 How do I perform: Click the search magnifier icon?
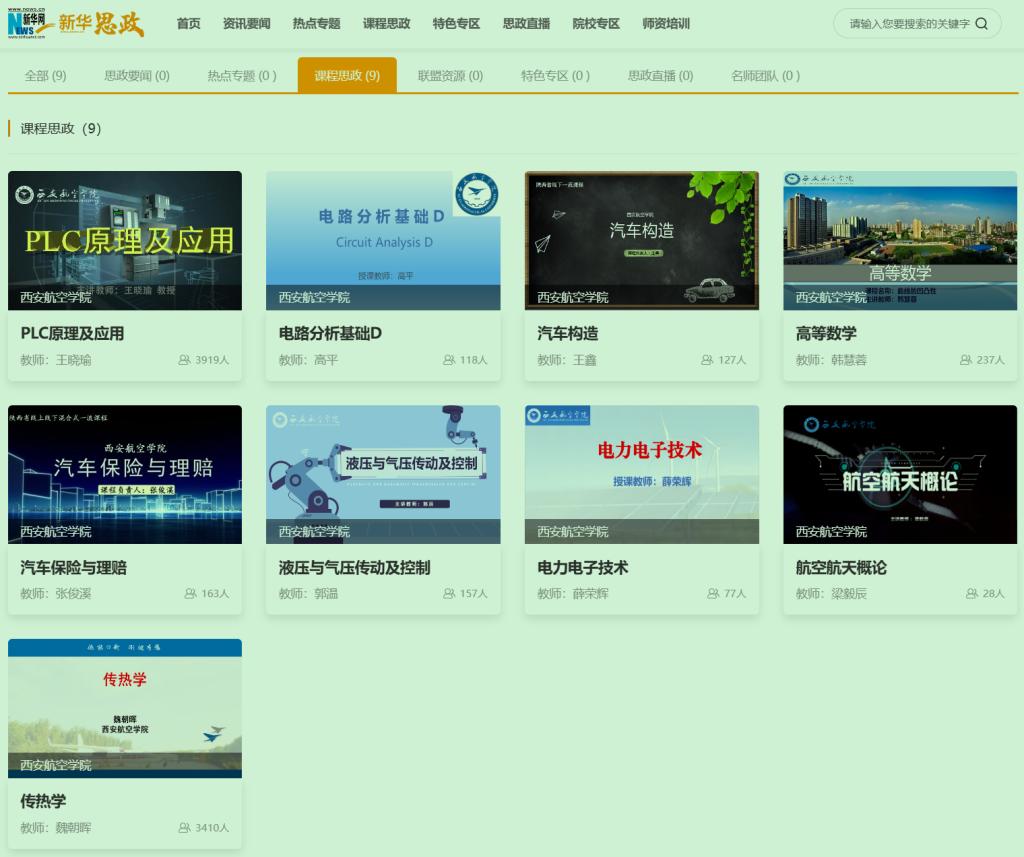pos(981,24)
